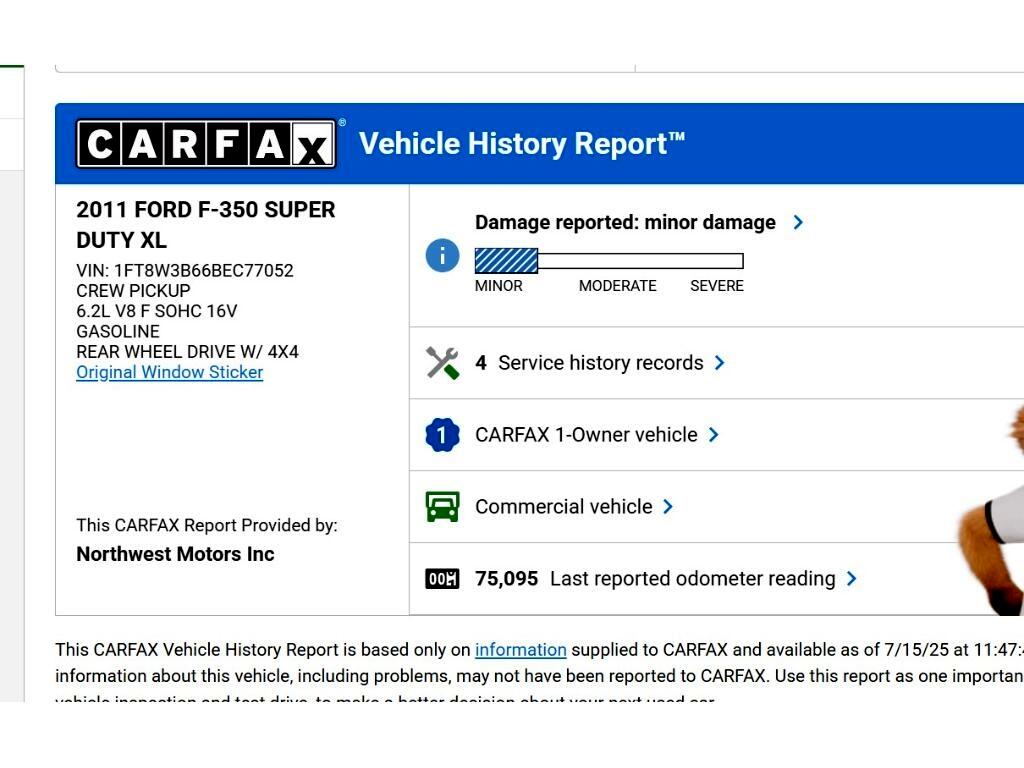The width and height of the screenshot is (1024, 768).
Task: Click the blue 1-Owner badge icon
Action: click(x=442, y=435)
